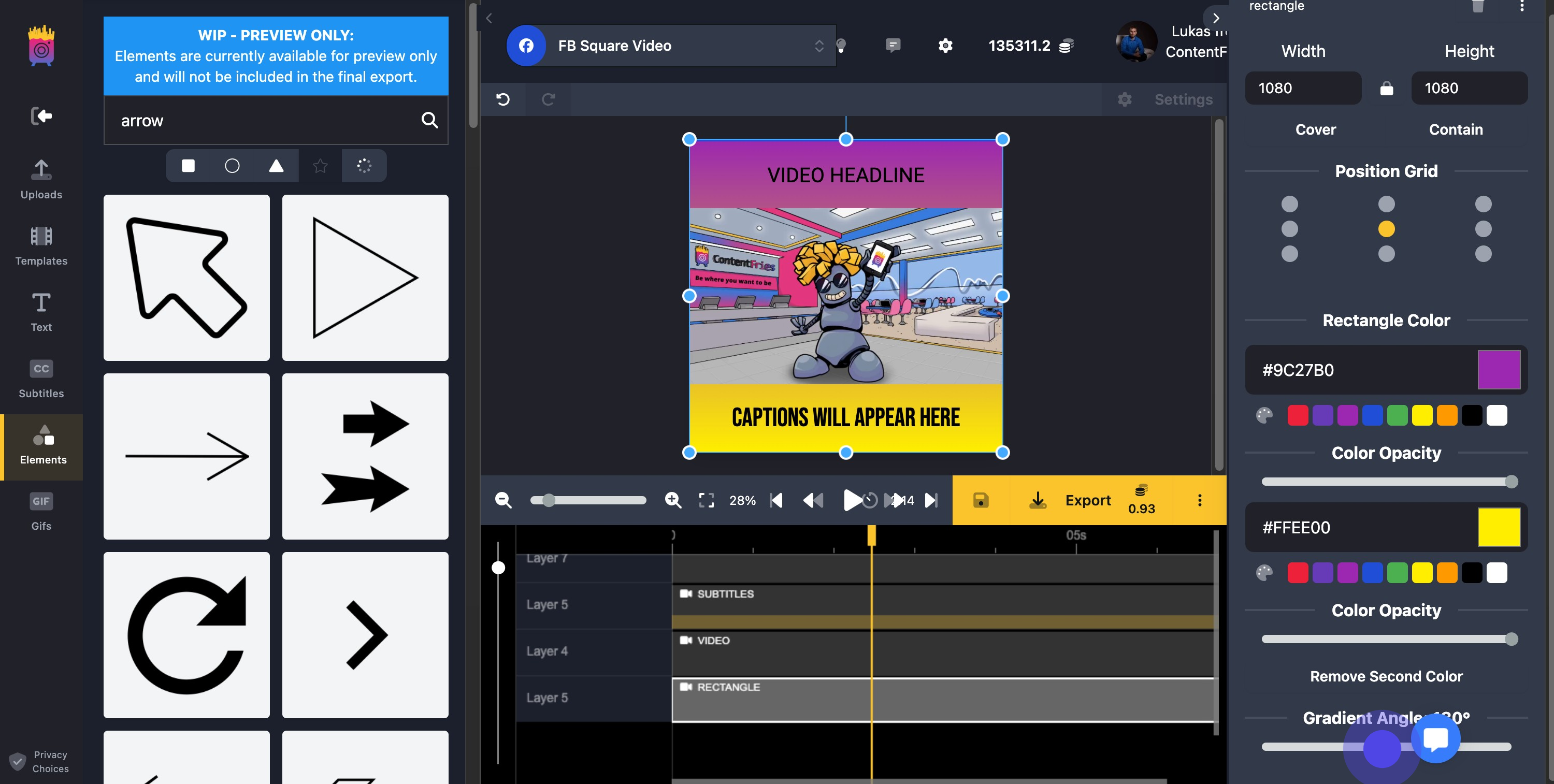The height and width of the screenshot is (784, 1554).
Task: Select the top-right position grid dot
Action: (1483, 204)
